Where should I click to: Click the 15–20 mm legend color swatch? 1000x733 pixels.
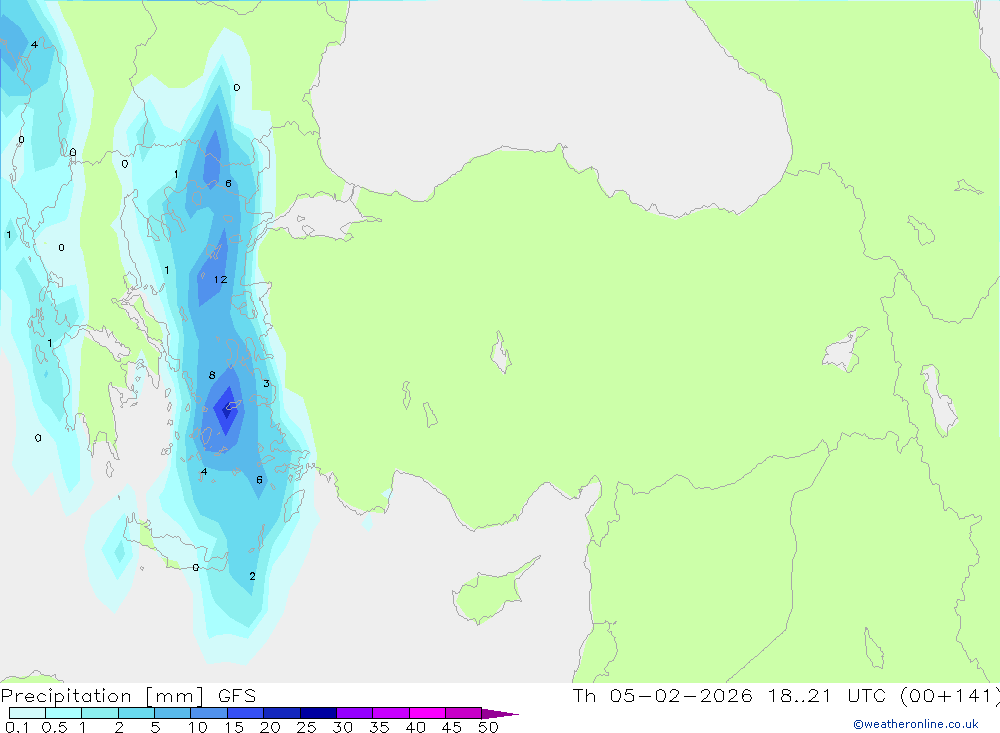tap(246, 713)
